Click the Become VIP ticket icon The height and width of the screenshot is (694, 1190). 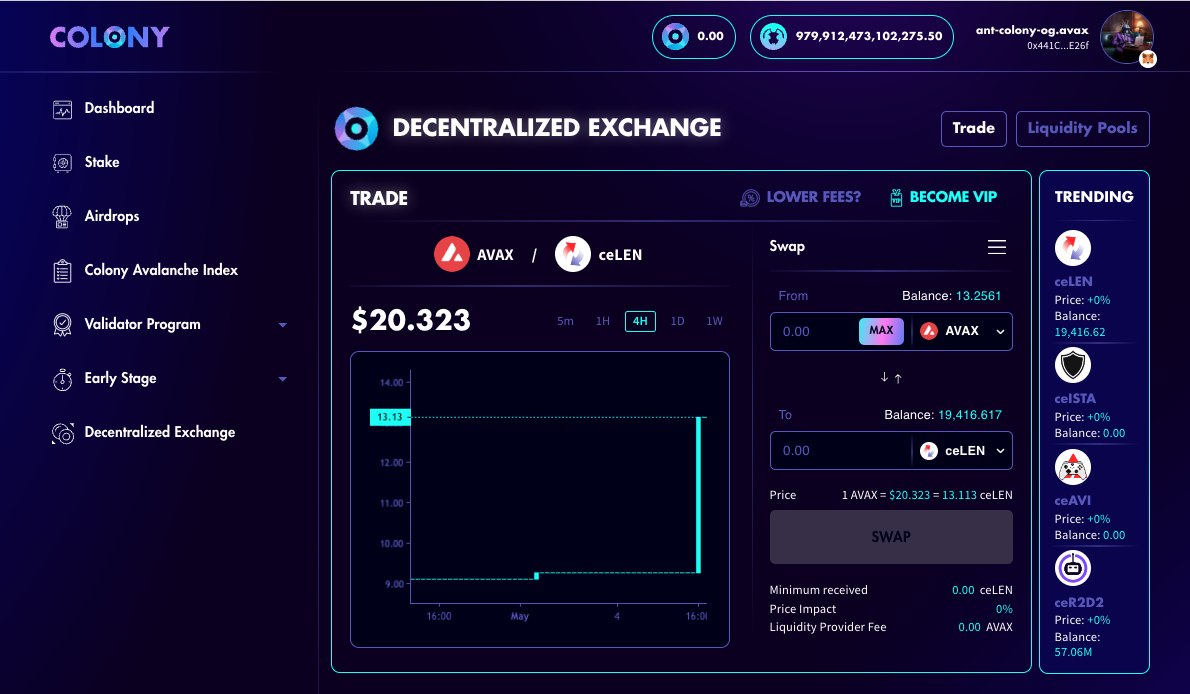pos(896,197)
